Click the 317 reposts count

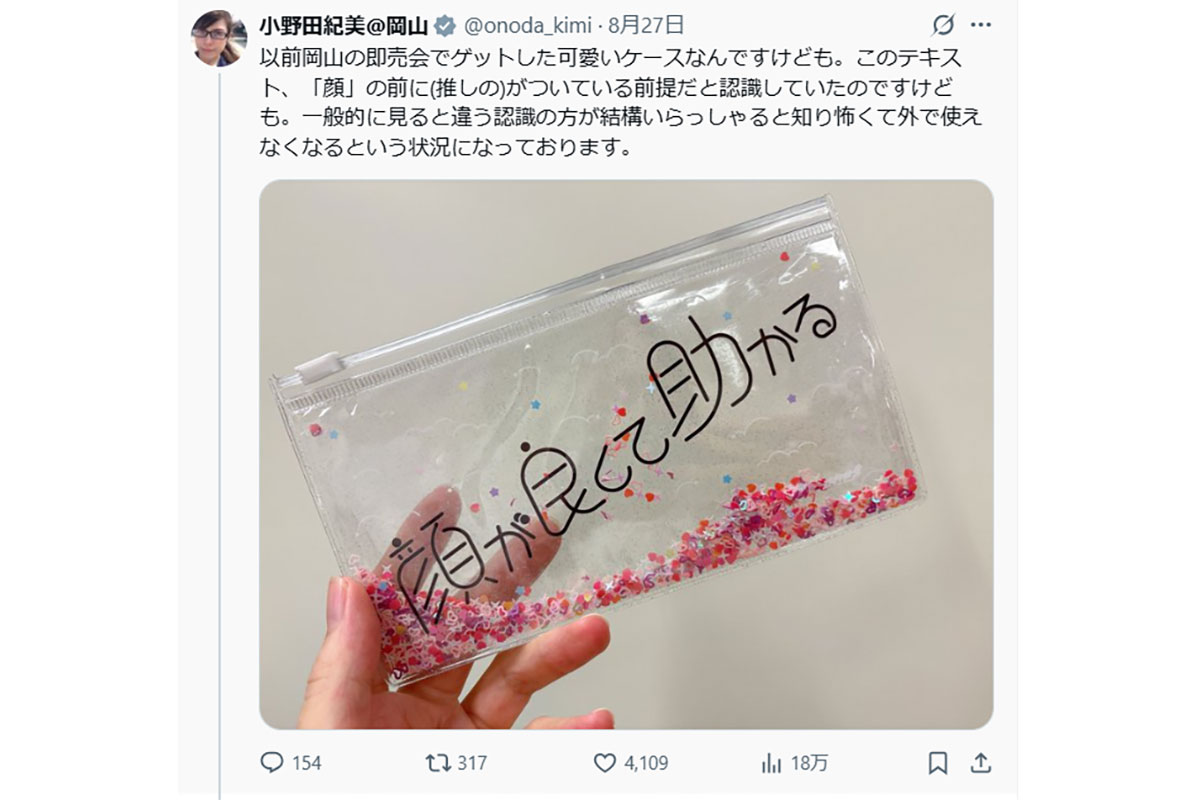pyautogui.click(x=471, y=763)
